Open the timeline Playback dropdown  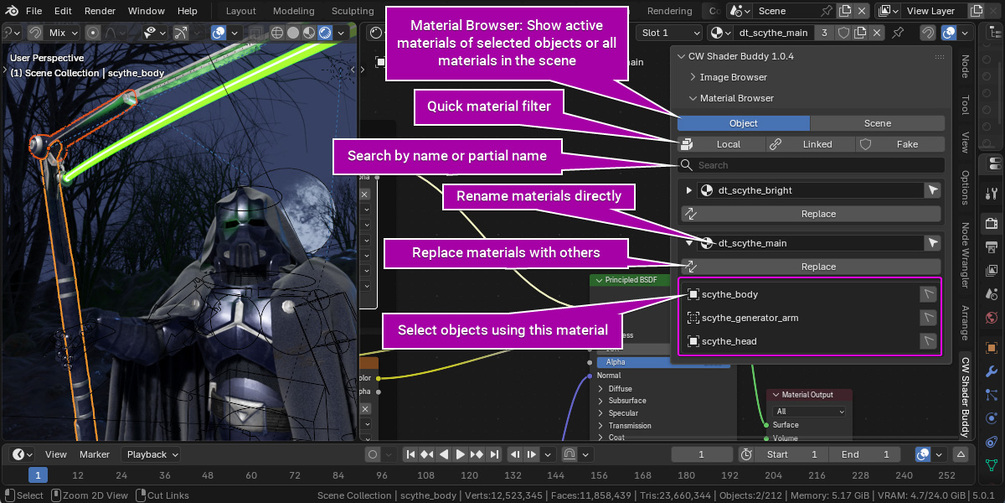coord(153,454)
